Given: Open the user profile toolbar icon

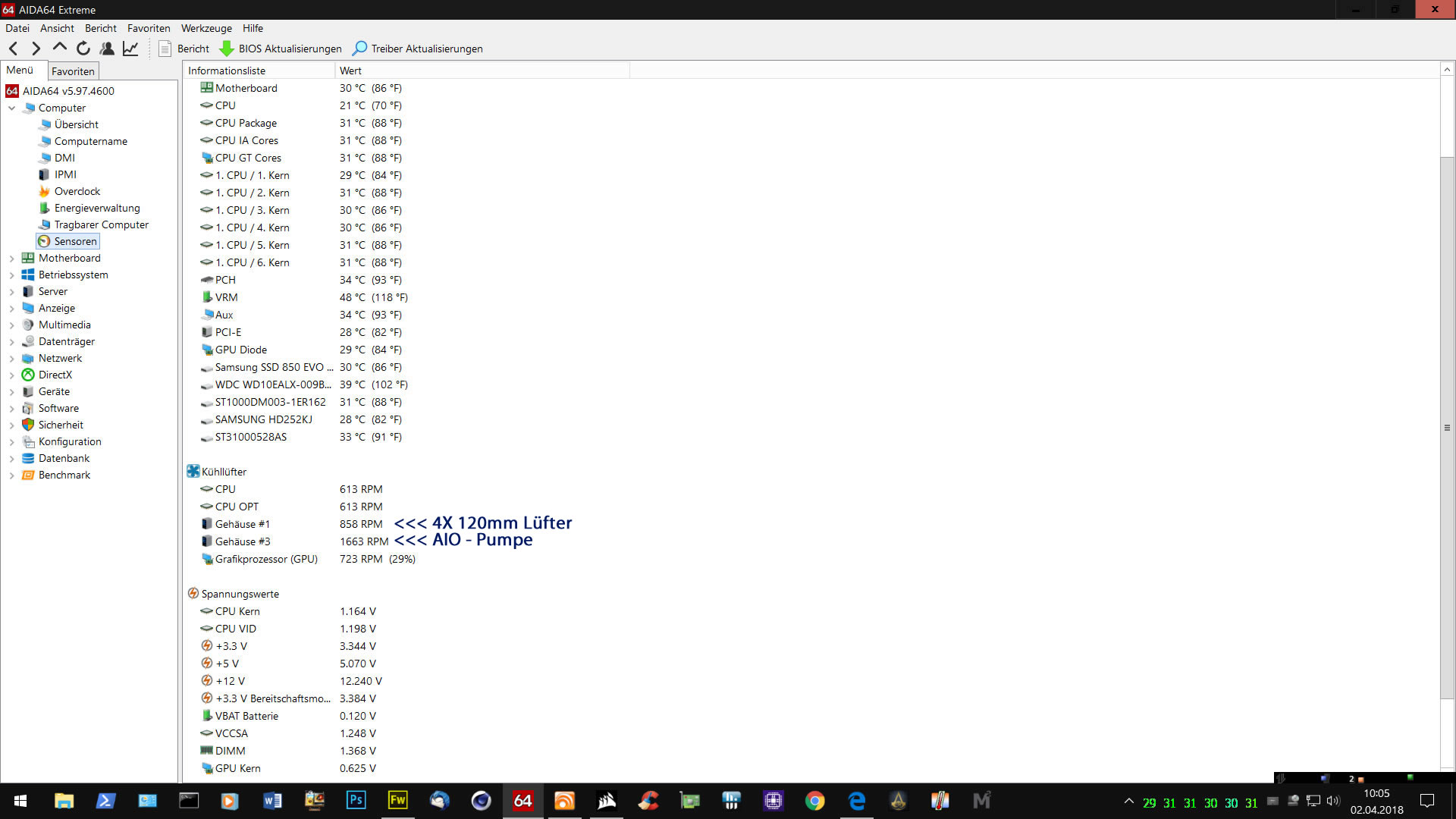Looking at the screenshot, I should (107, 49).
